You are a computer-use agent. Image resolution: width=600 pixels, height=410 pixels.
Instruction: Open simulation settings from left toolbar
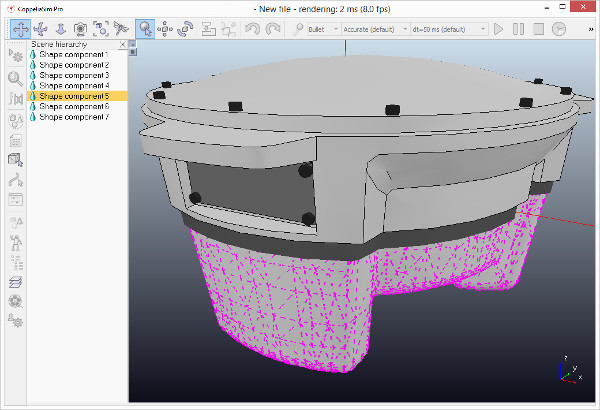(16, 56)
